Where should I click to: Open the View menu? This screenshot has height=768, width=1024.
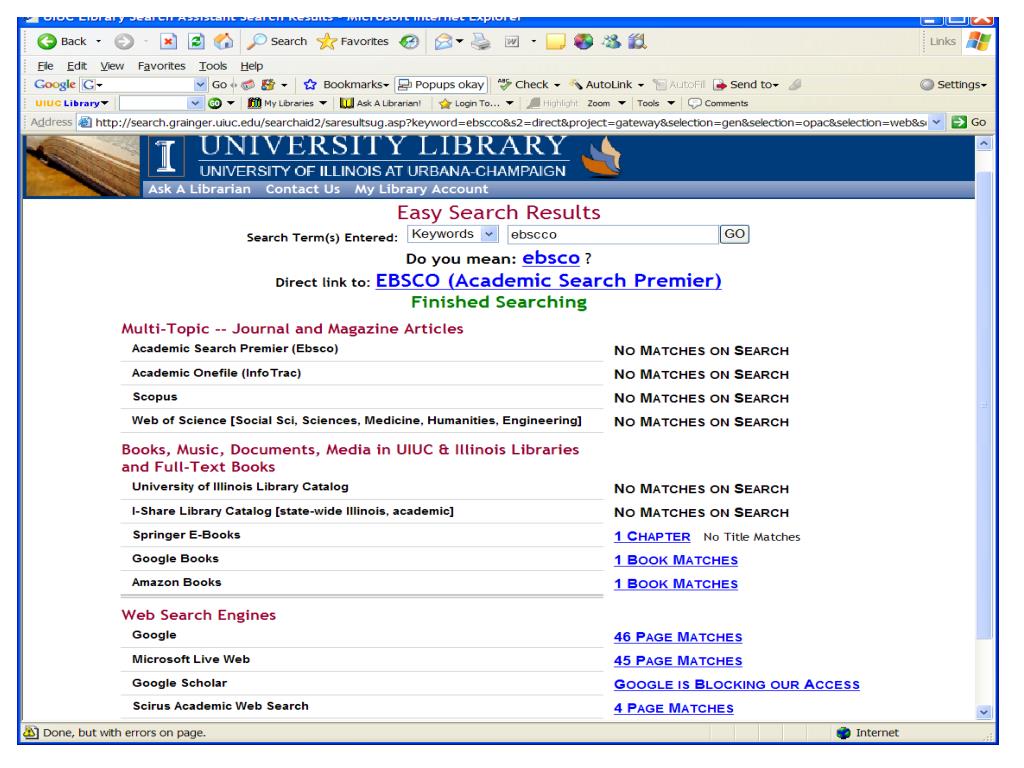112,66
